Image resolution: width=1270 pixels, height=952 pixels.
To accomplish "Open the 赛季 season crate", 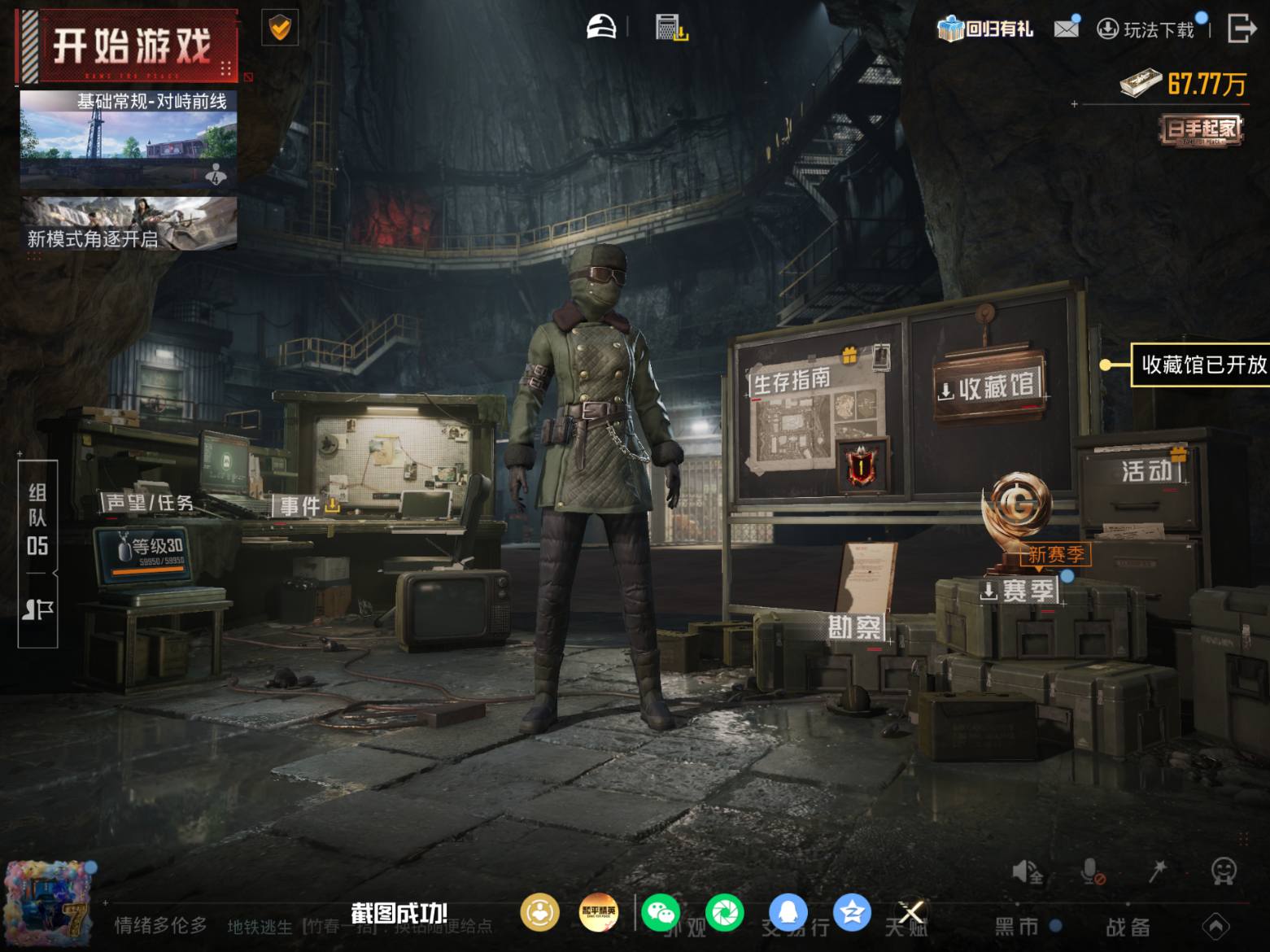I will [1020, 591].
